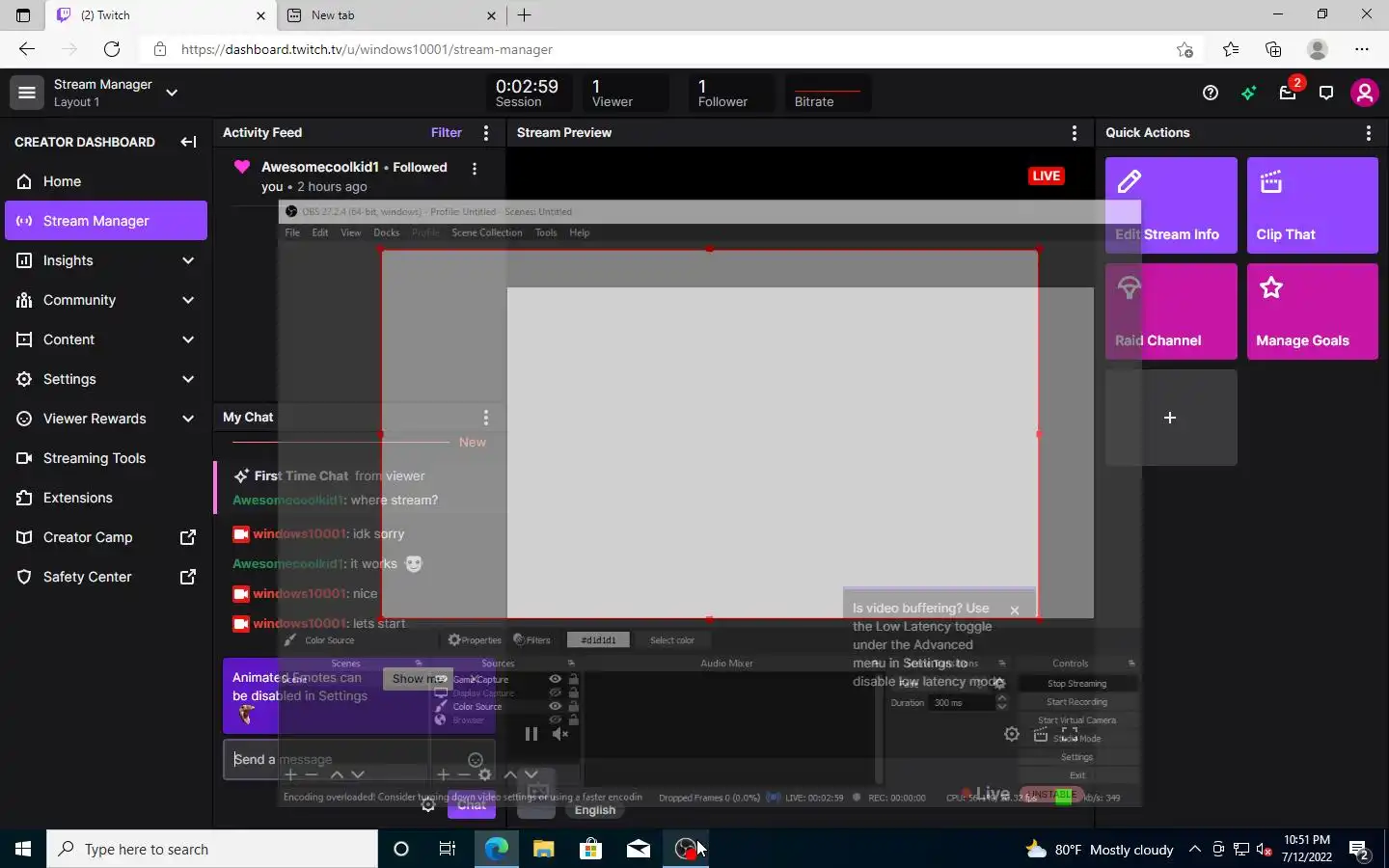Open the Tools menu in OBS
Image resolution: width=1389 pixels, height=868 pixels.
coord(546,232)
